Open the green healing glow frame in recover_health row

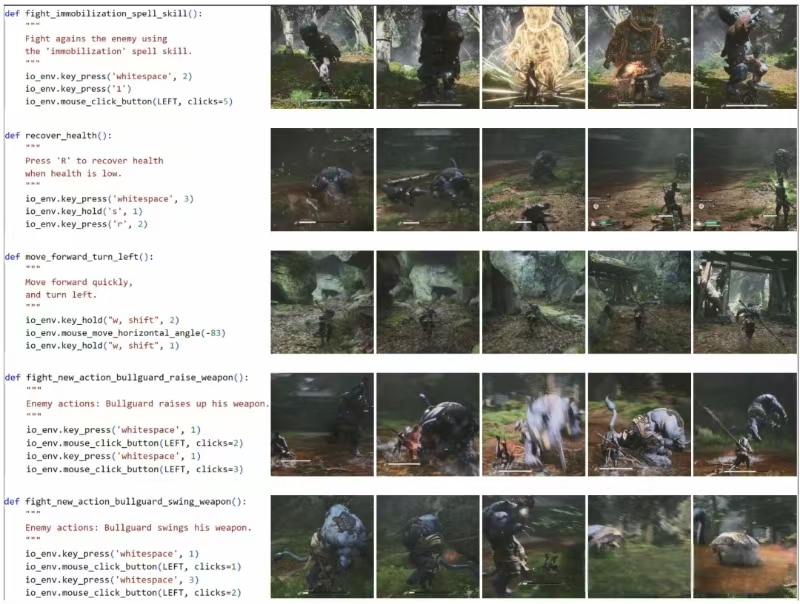click(x=744, y=180)
